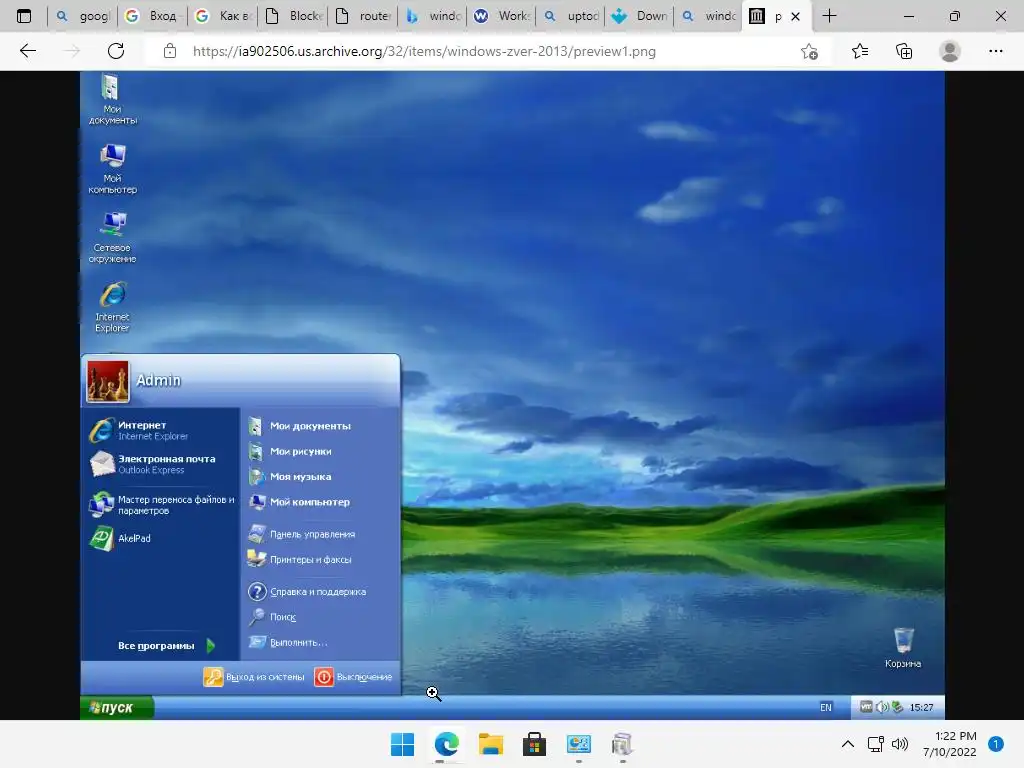The height and width of the screenshot is (768, 1024).
Task: Click 'Корзина' recycle bin in the preview
Action: (x=903, y=648)
